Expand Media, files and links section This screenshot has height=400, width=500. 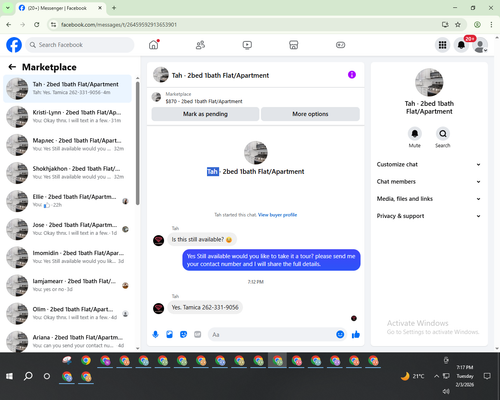pos(429,199)
